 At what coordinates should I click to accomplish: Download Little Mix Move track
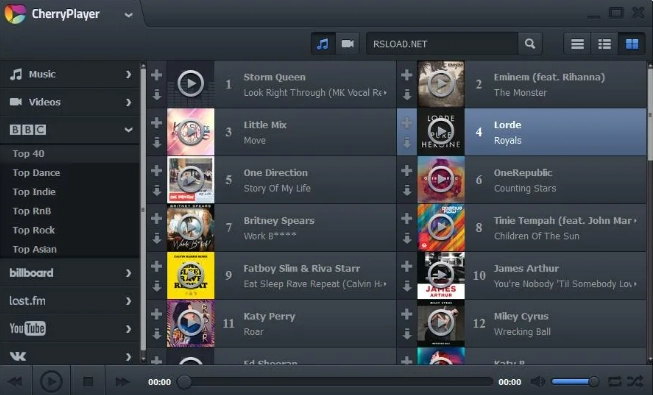[x=157, y=143]
